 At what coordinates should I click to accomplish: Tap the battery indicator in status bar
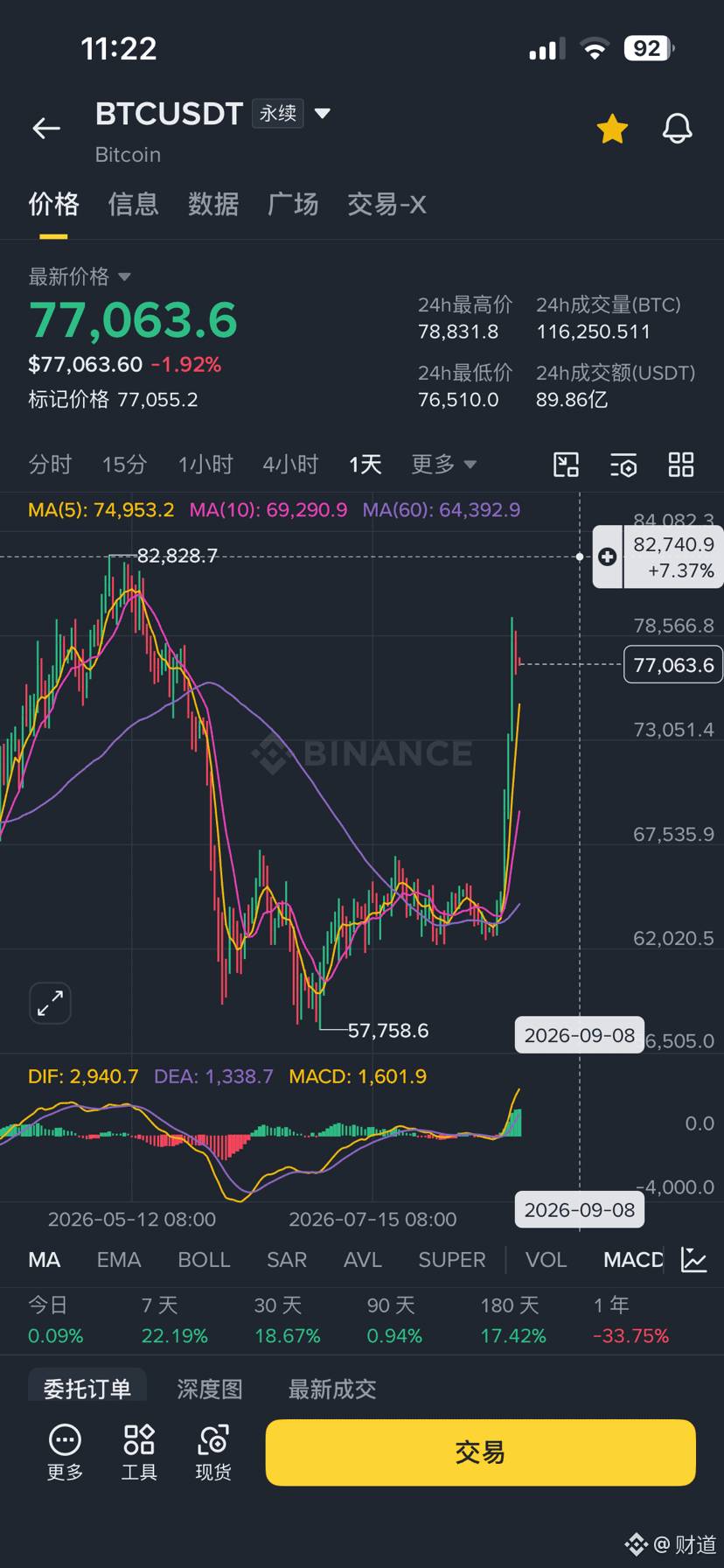tap(649, 48)
